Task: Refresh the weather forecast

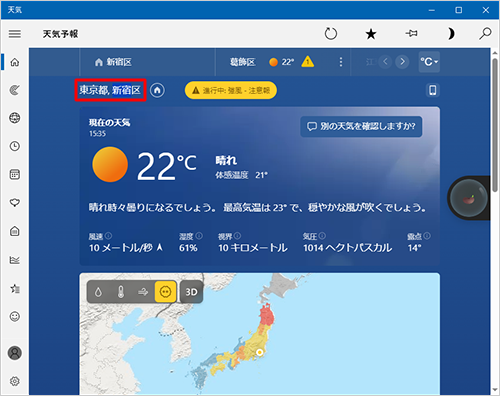Action: tap(331, 34)
